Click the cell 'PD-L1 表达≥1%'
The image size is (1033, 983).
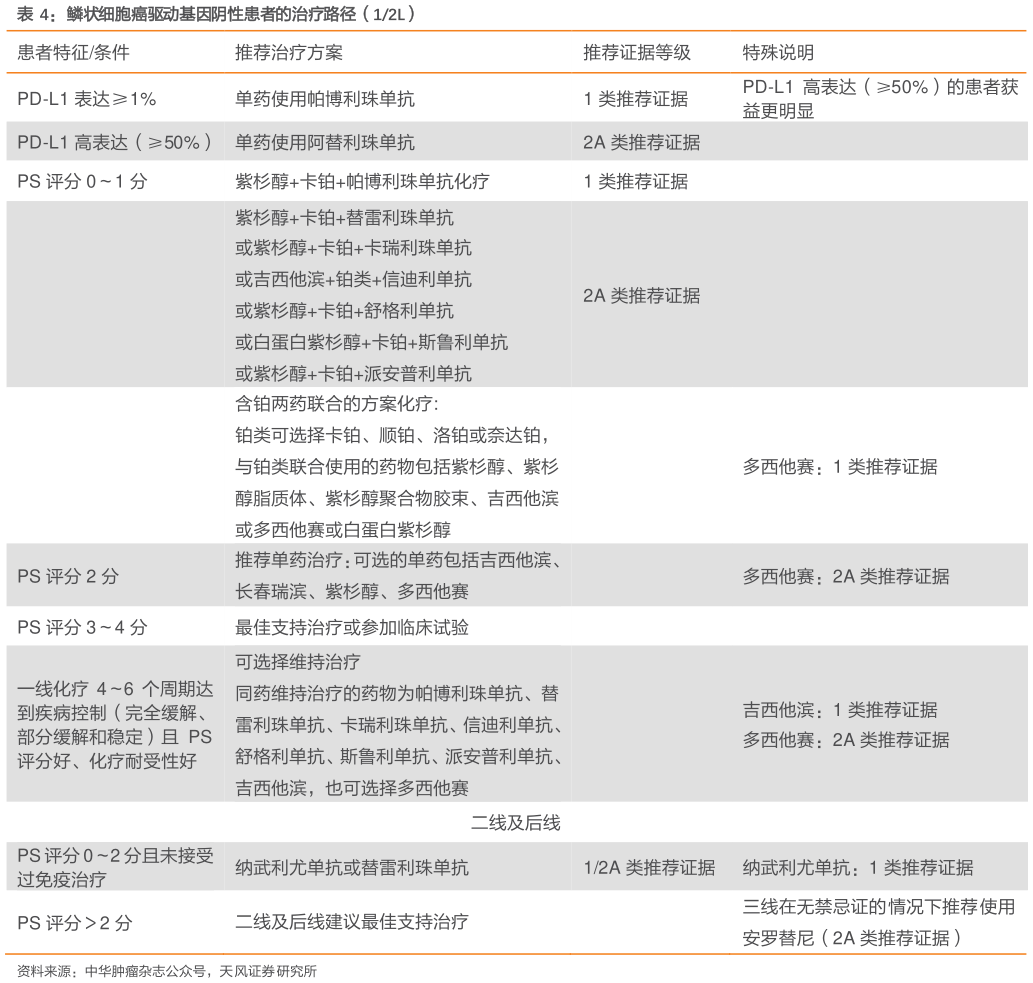86,99
